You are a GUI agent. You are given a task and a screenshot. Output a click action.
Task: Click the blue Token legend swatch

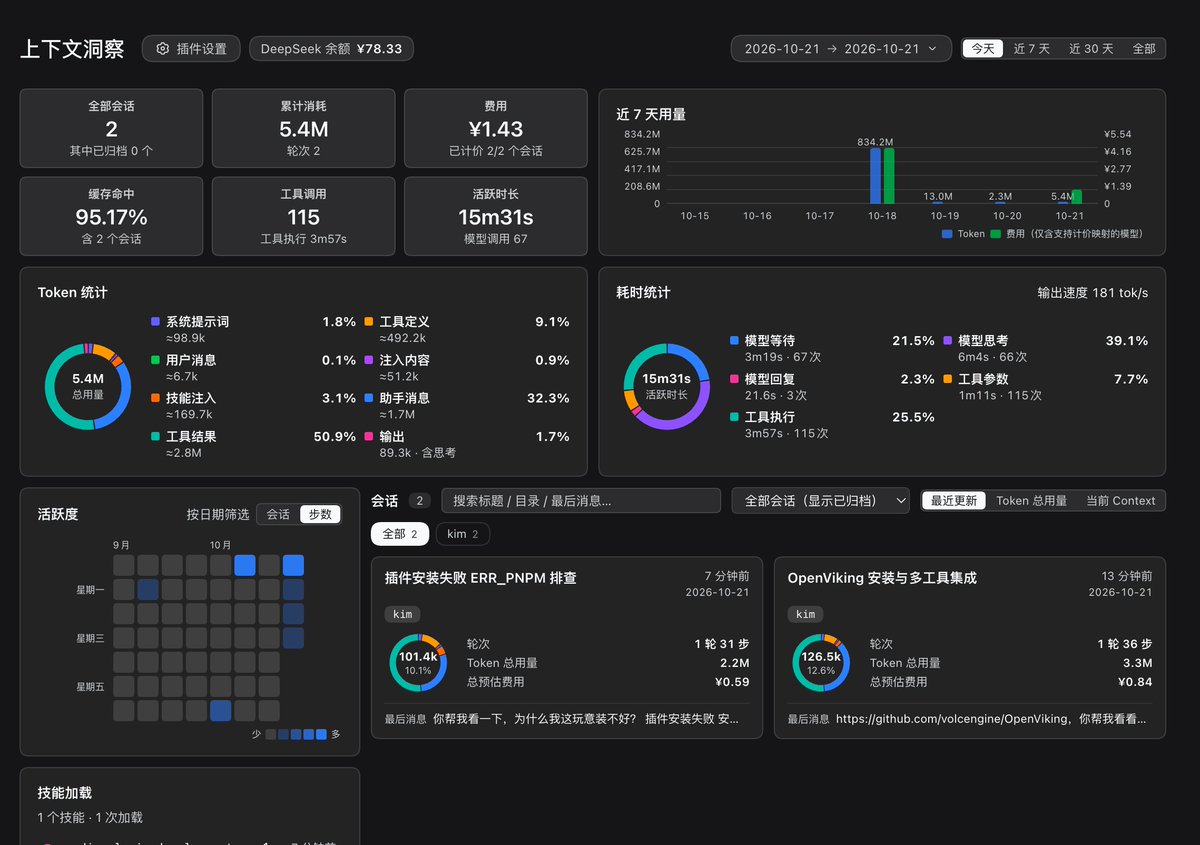(x=947, y=233)
